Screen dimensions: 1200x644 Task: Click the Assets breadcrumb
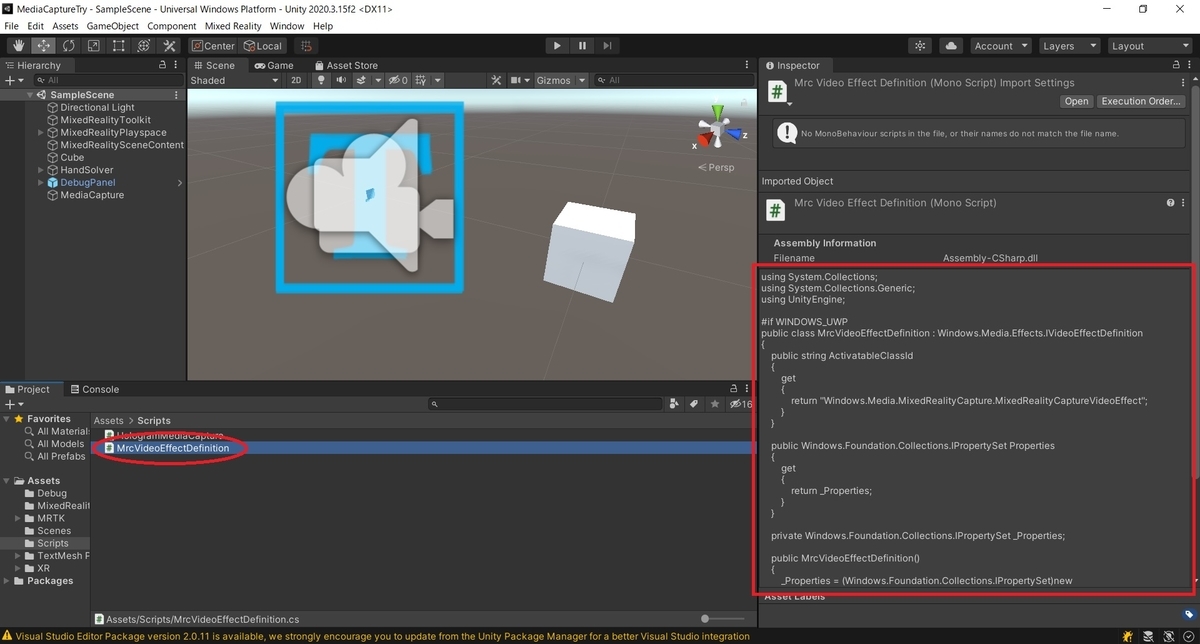[x=109, y=421]
